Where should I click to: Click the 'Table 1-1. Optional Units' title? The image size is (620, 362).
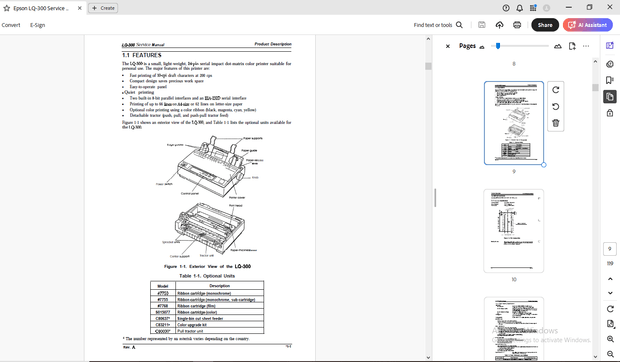207,276
